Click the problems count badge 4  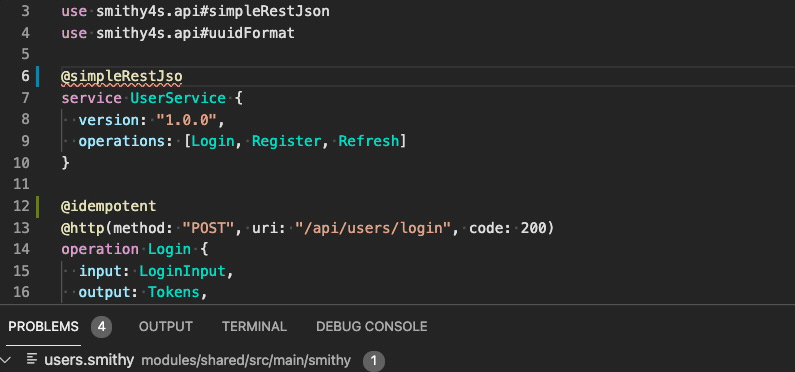(101, 326)
